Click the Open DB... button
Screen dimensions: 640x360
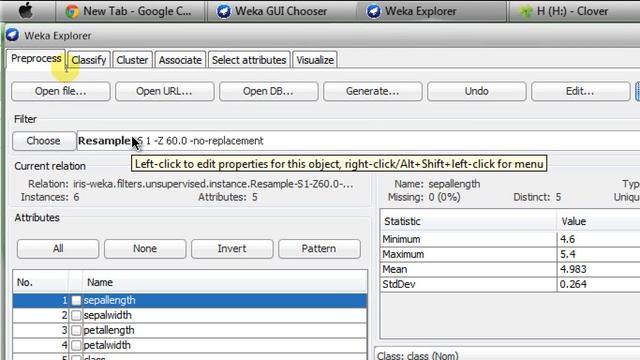coord(269,91)
